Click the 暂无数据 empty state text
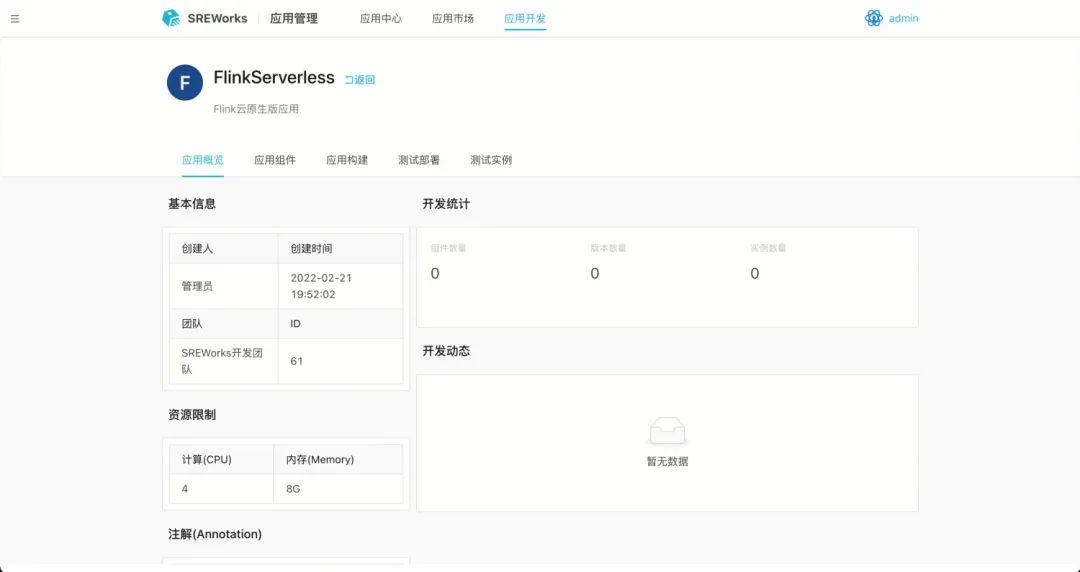Screen dimensions: 1080x572 [x=667, y=462]
